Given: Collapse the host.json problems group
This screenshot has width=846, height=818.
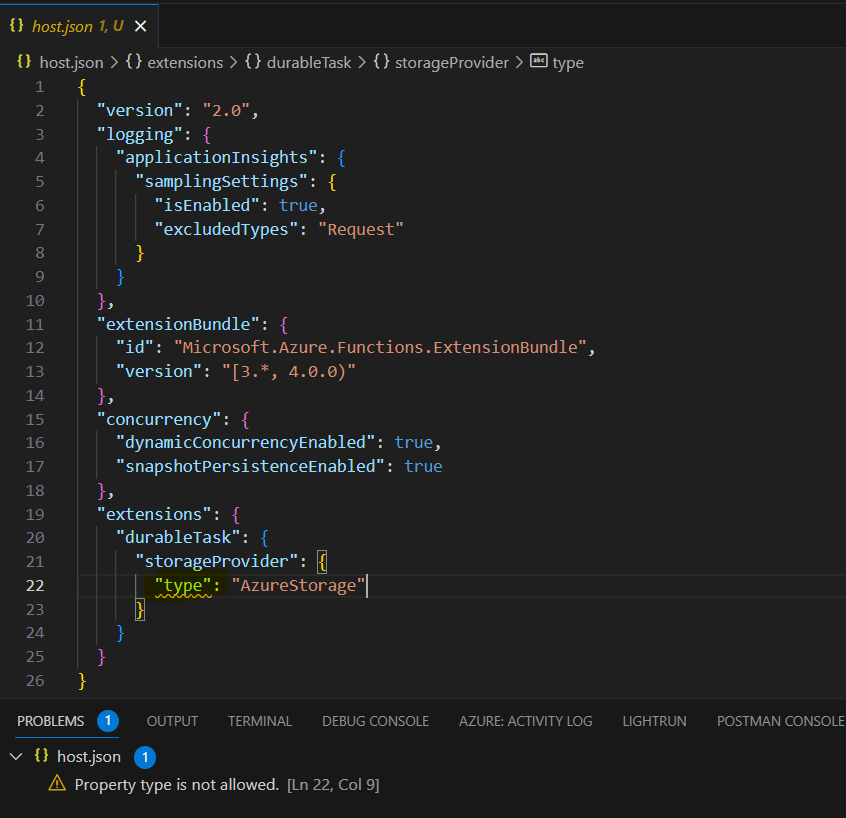Looking at the screenshot, I should tap(16, 756).
